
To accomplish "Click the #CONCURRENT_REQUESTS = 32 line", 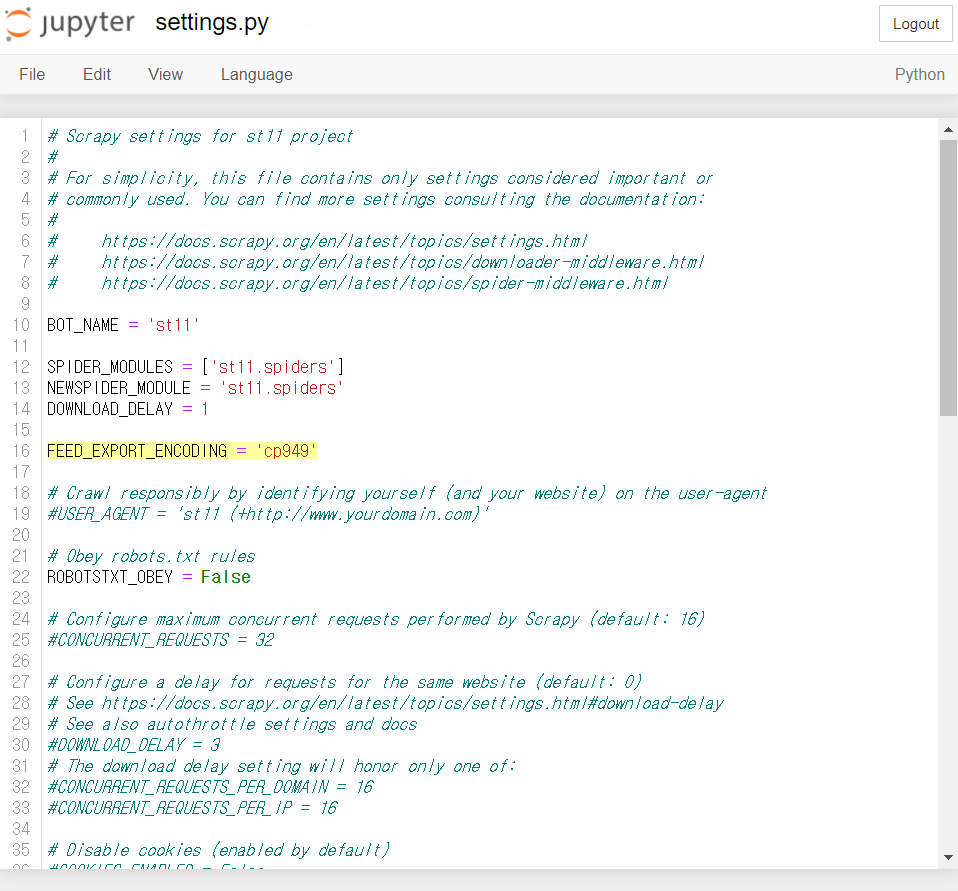I will point(160,640).
